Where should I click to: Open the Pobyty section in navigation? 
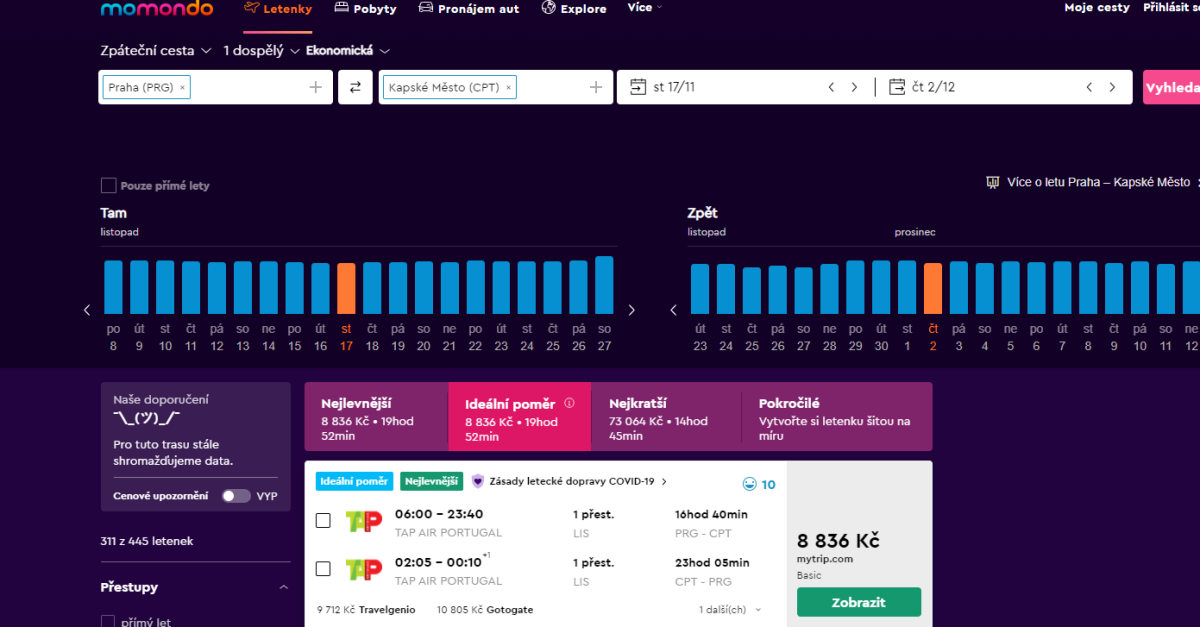365,9
